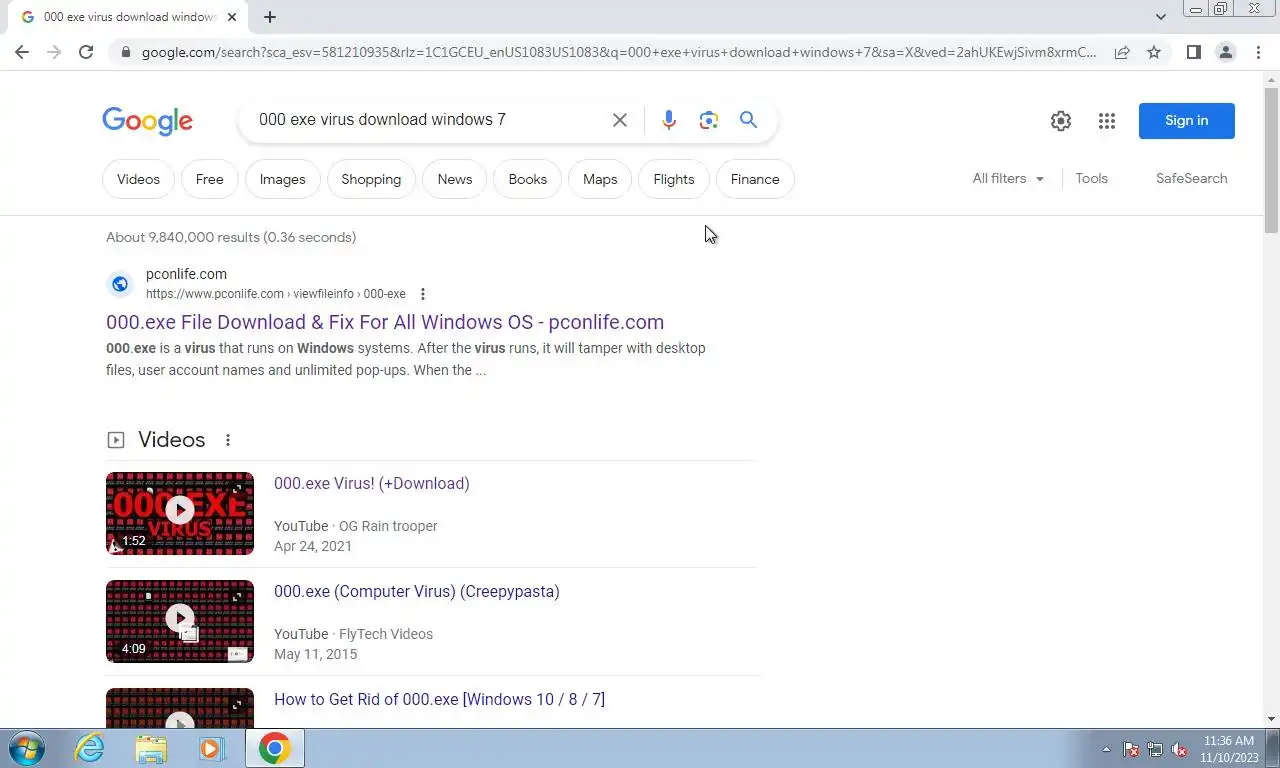Image resolution: width=1280 pixels, height=768 pixels.
Task: Open the Chrome side panel
Action: coord(1193,52)
